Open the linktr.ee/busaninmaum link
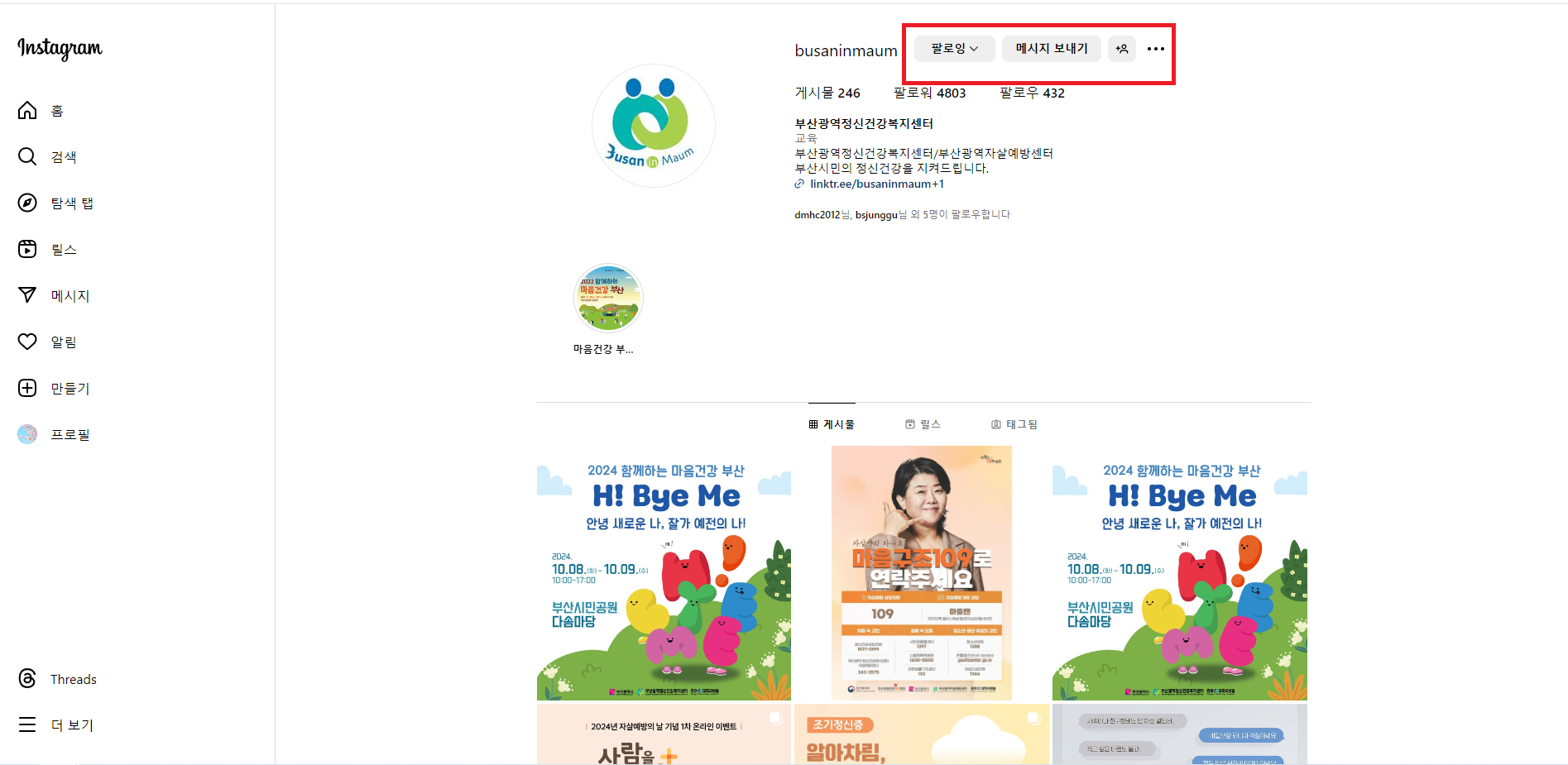Screen dimensions: 1568x765 875,184
